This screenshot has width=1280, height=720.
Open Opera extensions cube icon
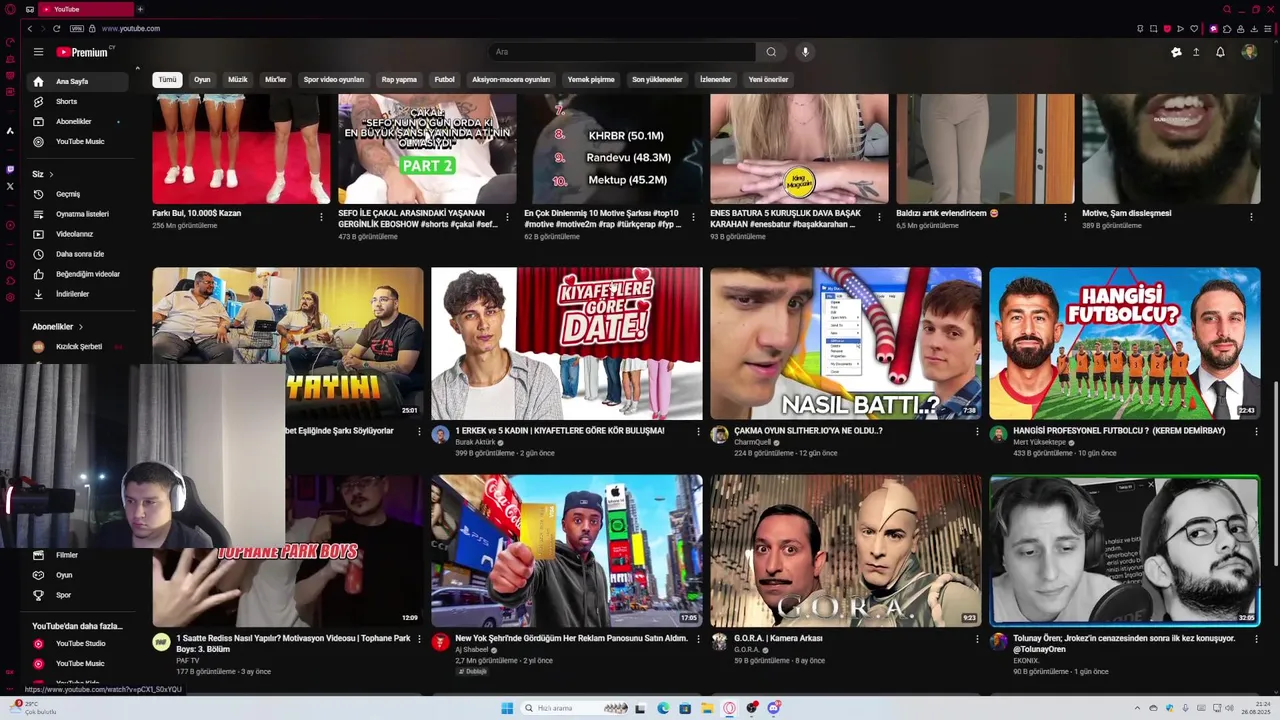[1227, 28]
